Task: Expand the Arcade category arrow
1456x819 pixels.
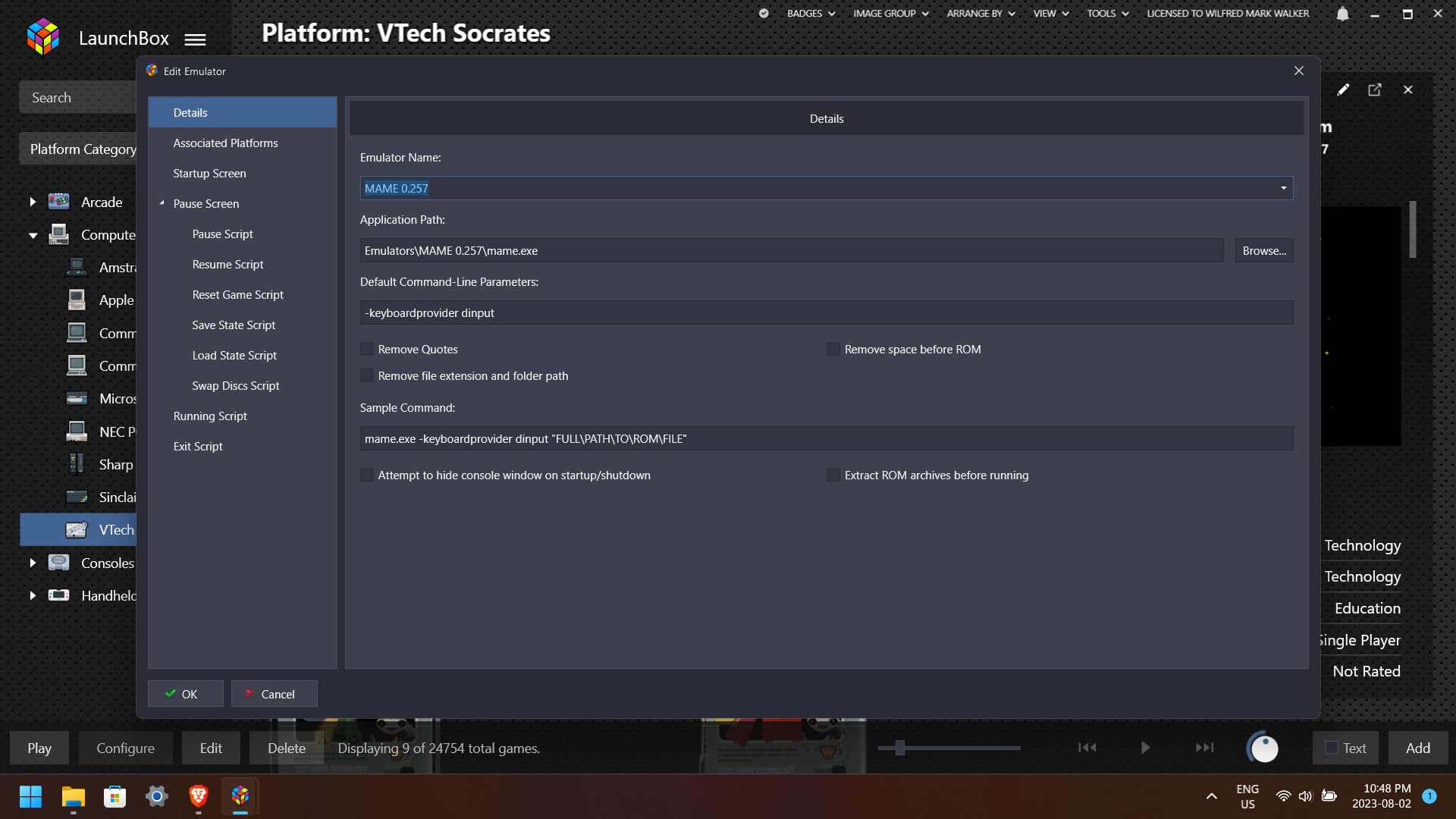Action: 33,202
